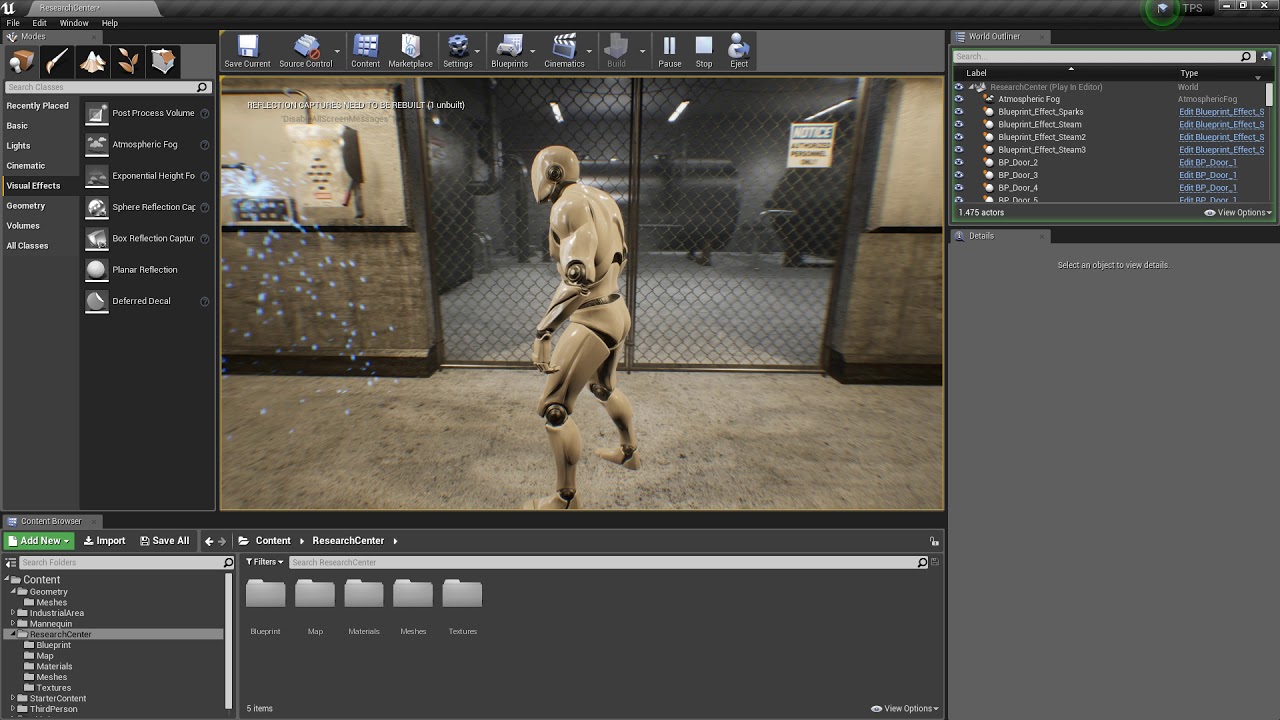
Task: Open the File menu
Action: (13, 23)
